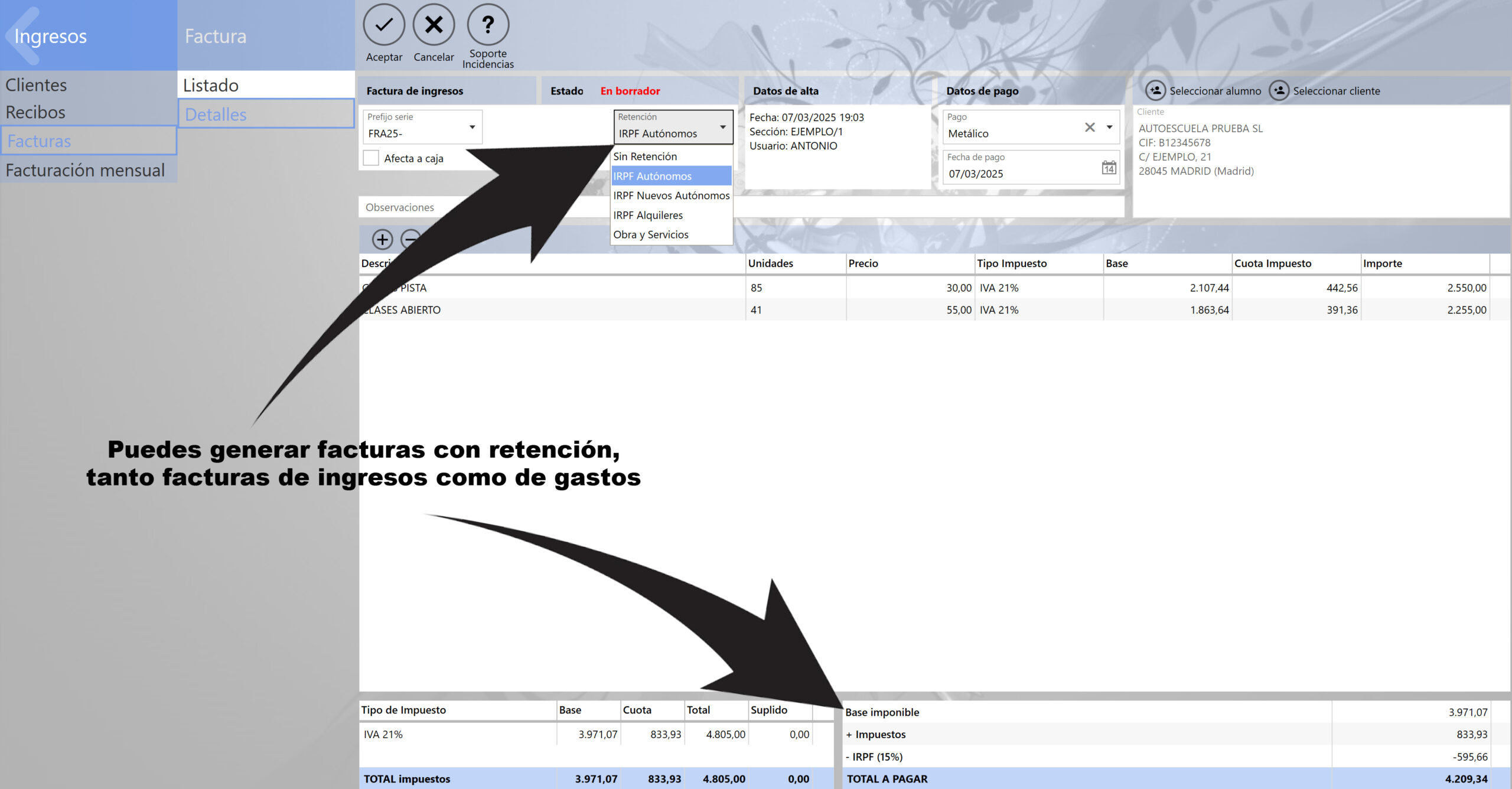Open Soporte Incidencias help icon
1512x789 pixels.
[488, 25]
